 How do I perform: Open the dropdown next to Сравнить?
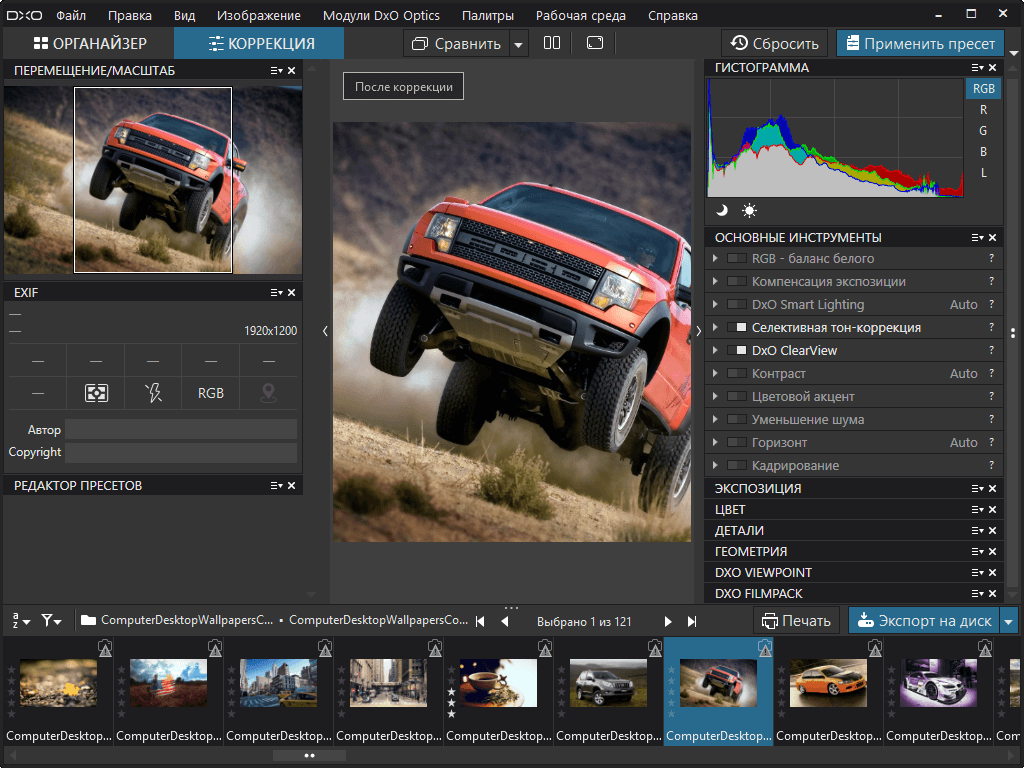click(x=517, y=43)
